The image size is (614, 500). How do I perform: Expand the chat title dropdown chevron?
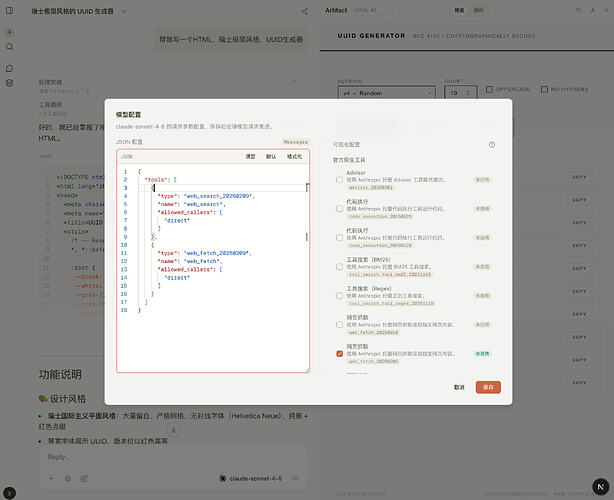tap(124, 11)
